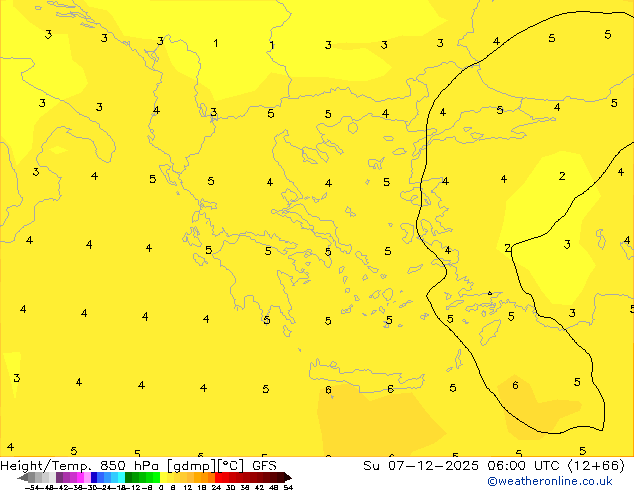Click the '24' label under the colour scale
The image size is (634, 490).
(216, 488)
